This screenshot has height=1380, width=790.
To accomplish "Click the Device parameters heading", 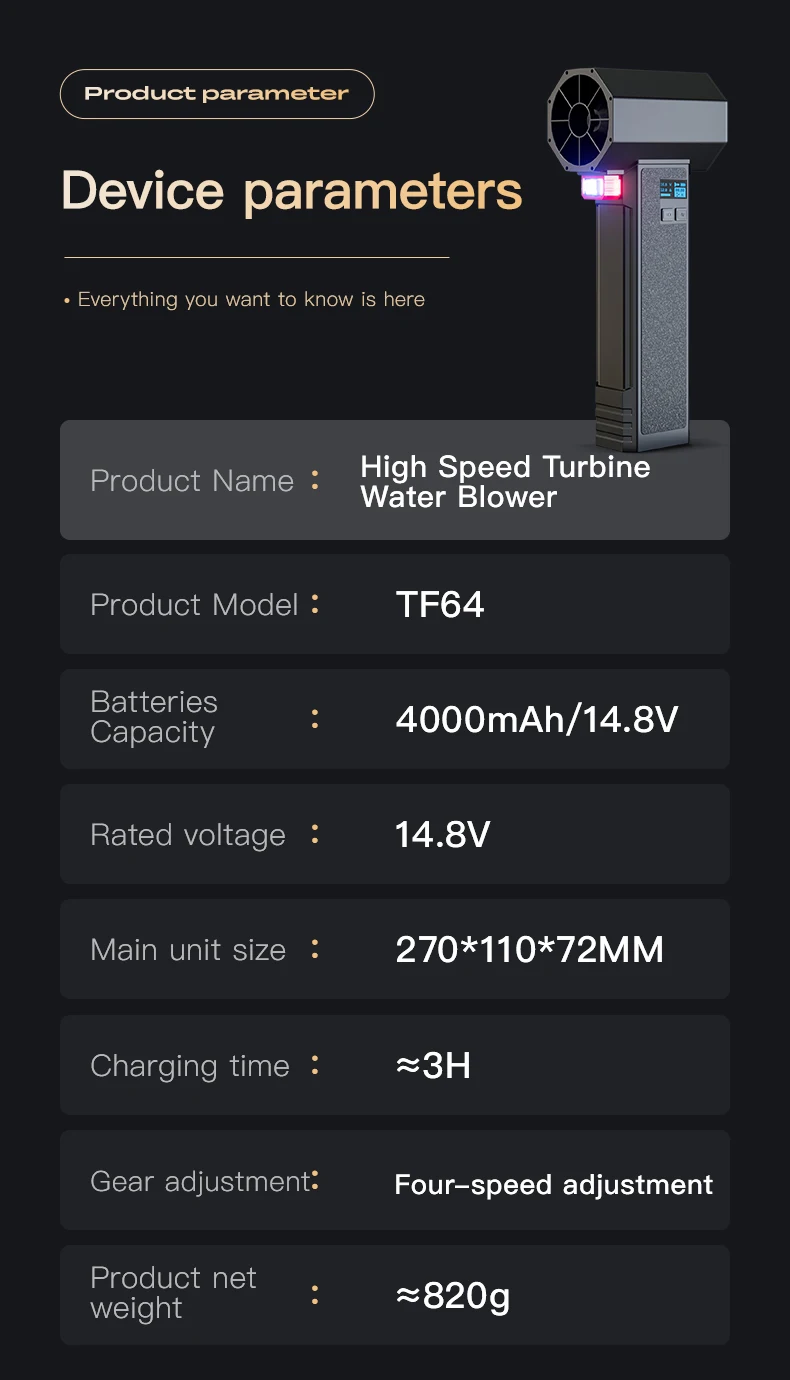I will tap(292, 190).
